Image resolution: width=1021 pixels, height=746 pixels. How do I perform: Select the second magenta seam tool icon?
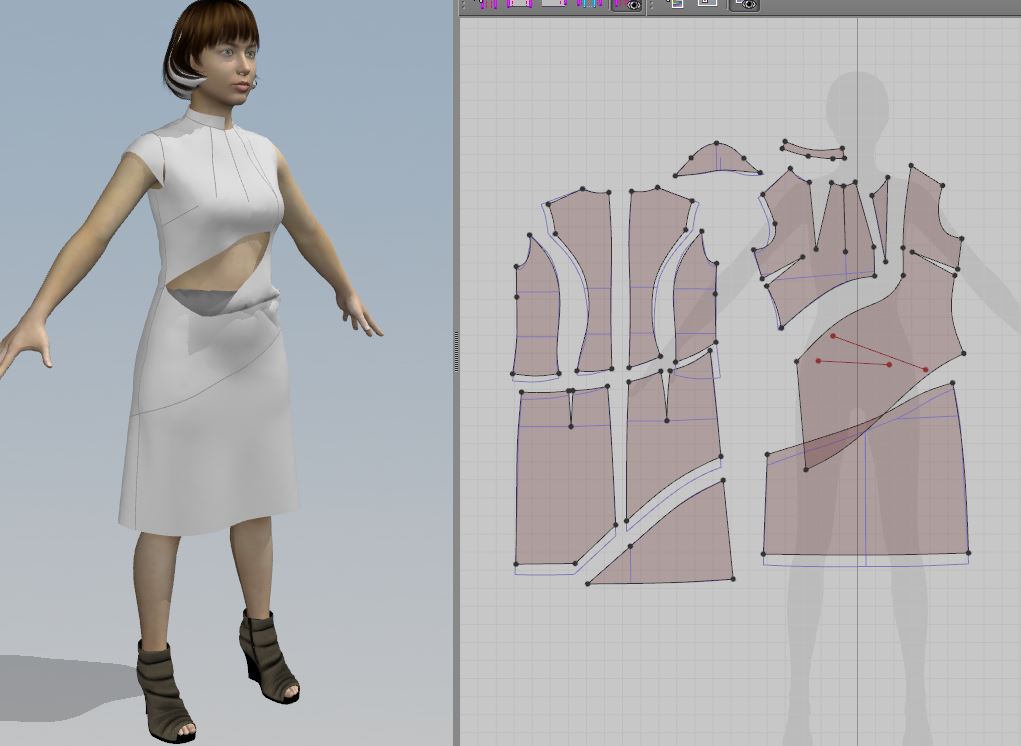pyautogui.click(x=518, y=4)
